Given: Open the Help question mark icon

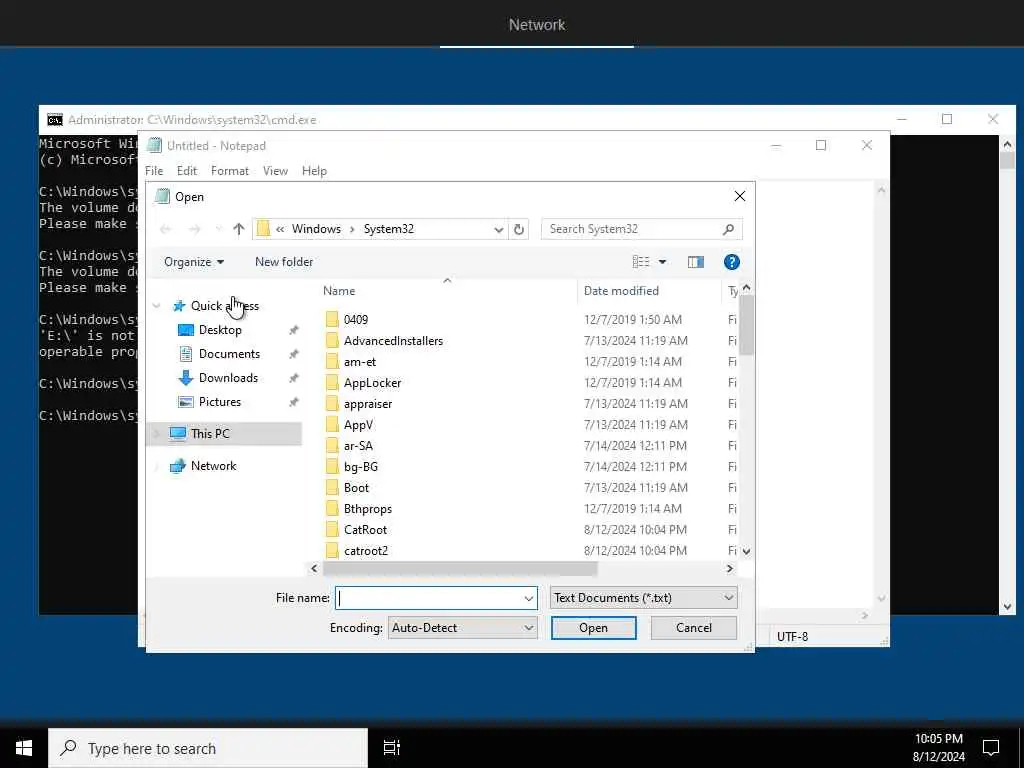Looking at the screenshot, I should pyautogui.click(x=731, y=262).
